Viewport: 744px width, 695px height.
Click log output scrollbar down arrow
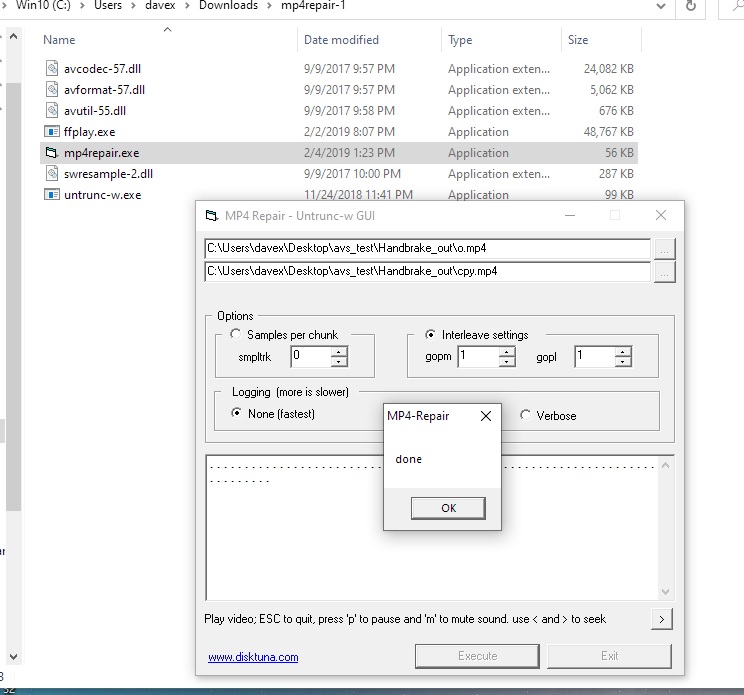click(x=665, y=592)
